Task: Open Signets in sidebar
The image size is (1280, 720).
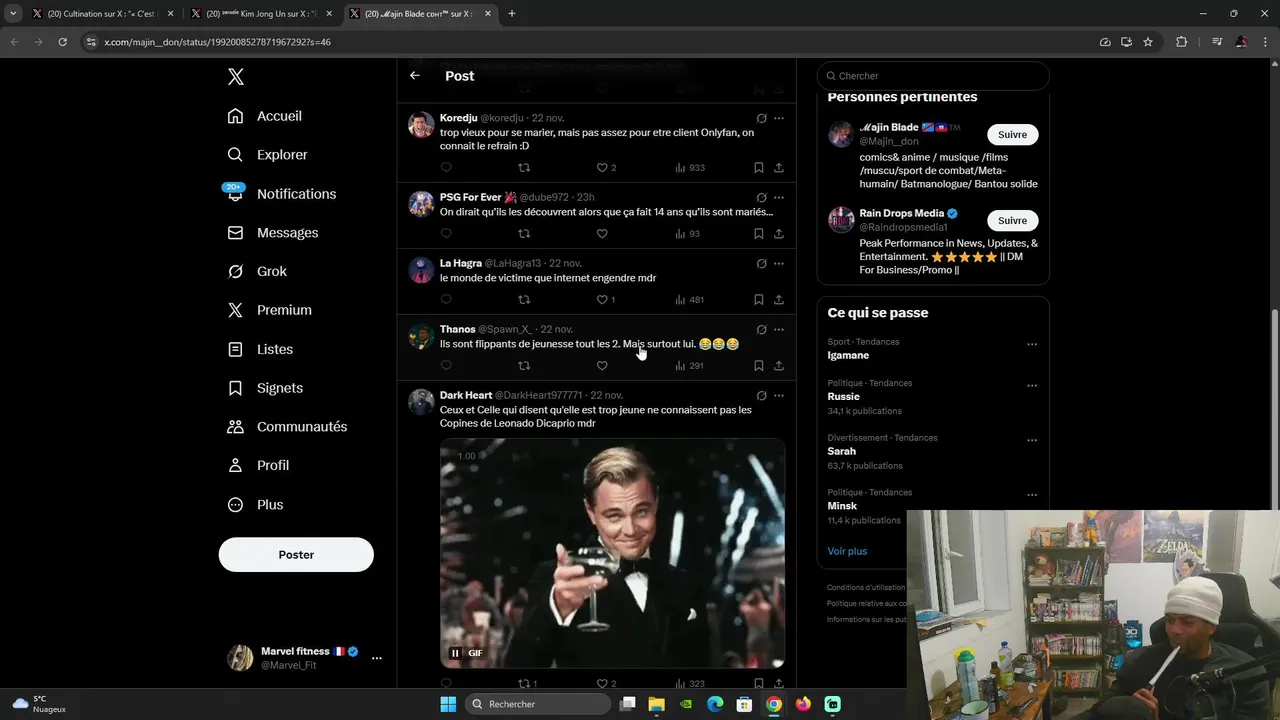Action: click(265, 388)
